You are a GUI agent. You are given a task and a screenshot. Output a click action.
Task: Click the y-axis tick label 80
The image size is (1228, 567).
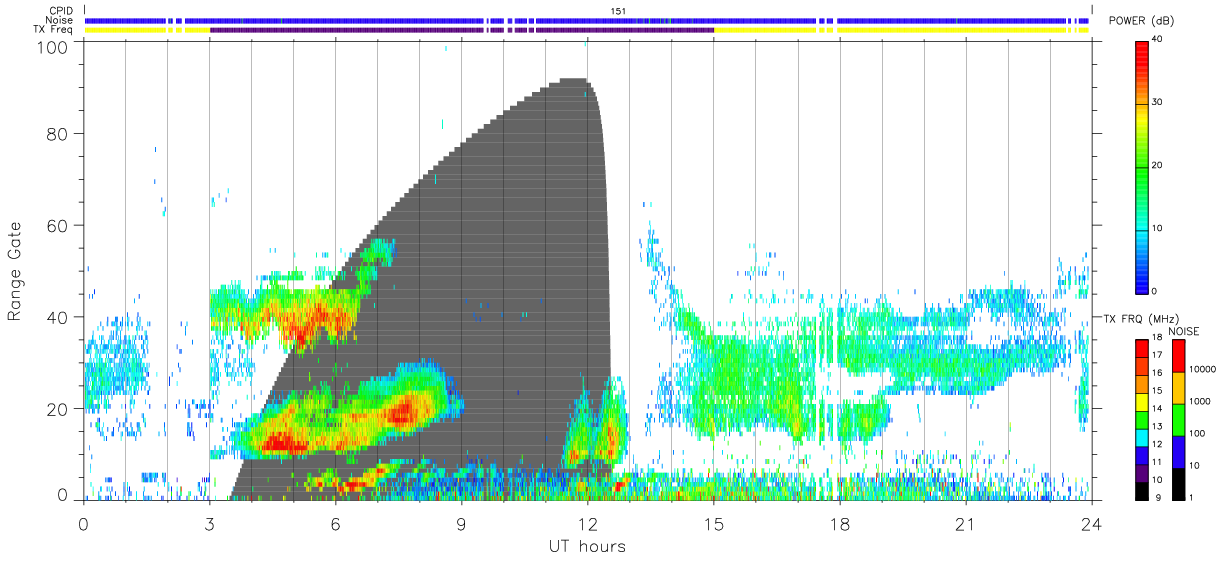[x=60, y=133]
